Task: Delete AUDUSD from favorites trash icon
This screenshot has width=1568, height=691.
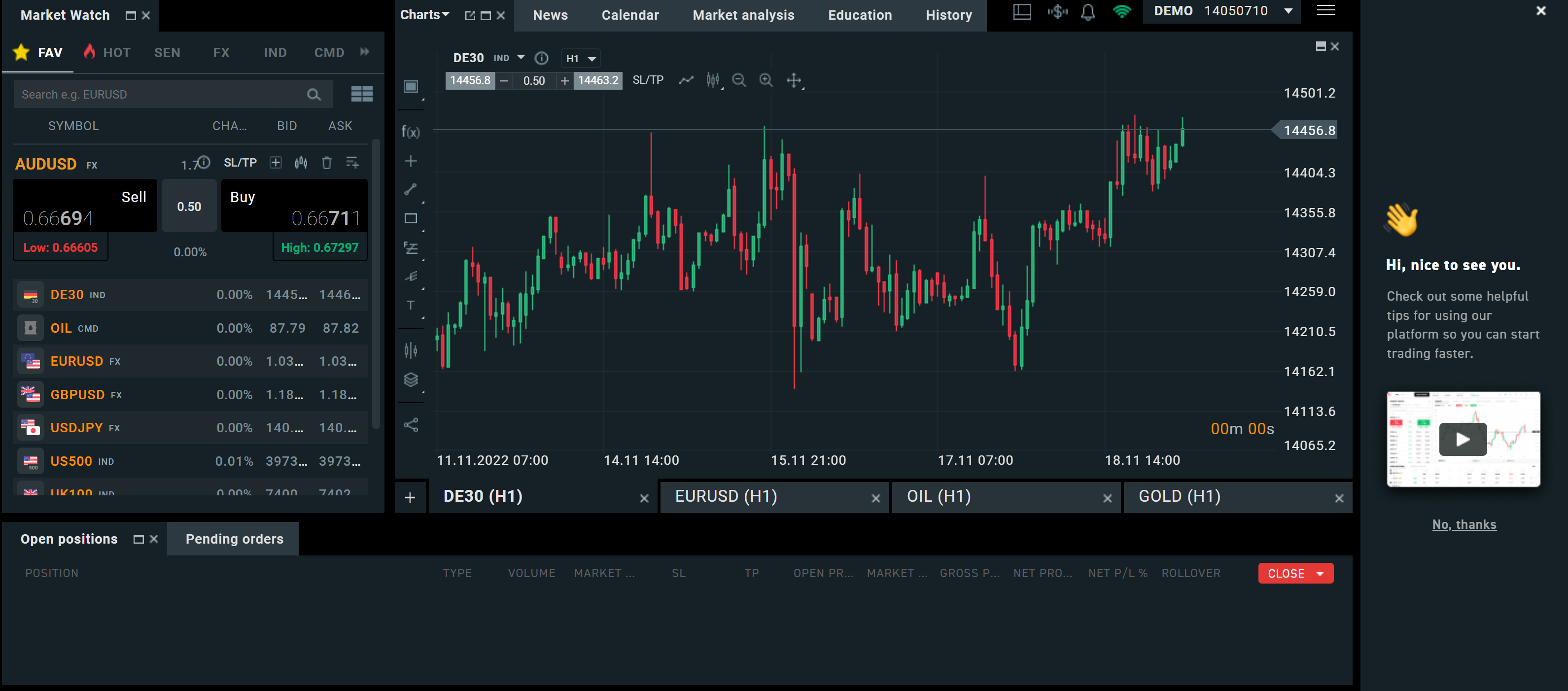Action: click(x=327, y=163)
